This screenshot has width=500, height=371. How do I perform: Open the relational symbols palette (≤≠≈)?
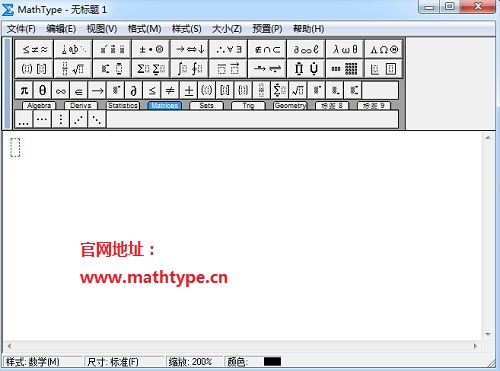click(x=34, y=49)
